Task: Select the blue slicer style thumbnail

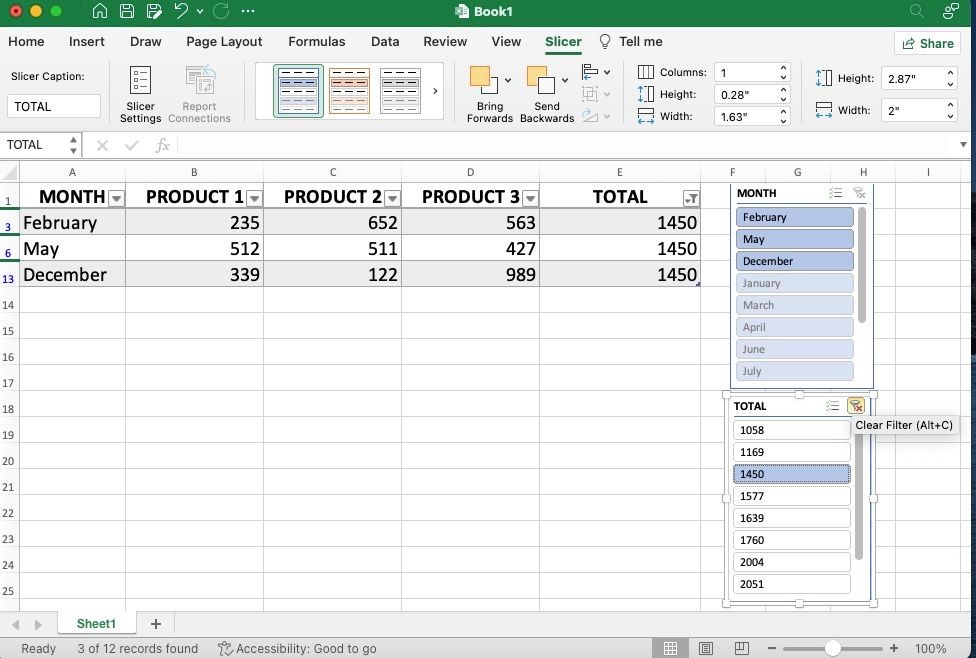Action: 298,91
